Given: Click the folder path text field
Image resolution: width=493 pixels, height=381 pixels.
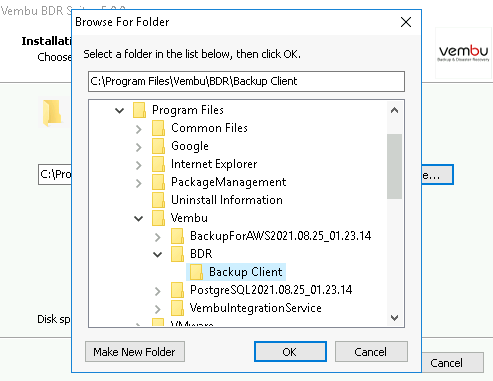Looking at the screenshot, I should pyautogui.click(x=246, y=81).
